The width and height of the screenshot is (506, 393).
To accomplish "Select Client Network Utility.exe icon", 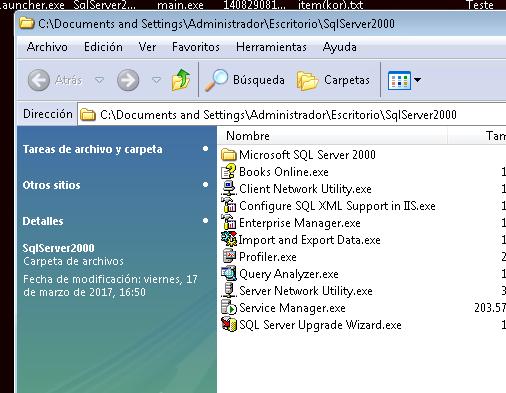I will pos(229,188).
